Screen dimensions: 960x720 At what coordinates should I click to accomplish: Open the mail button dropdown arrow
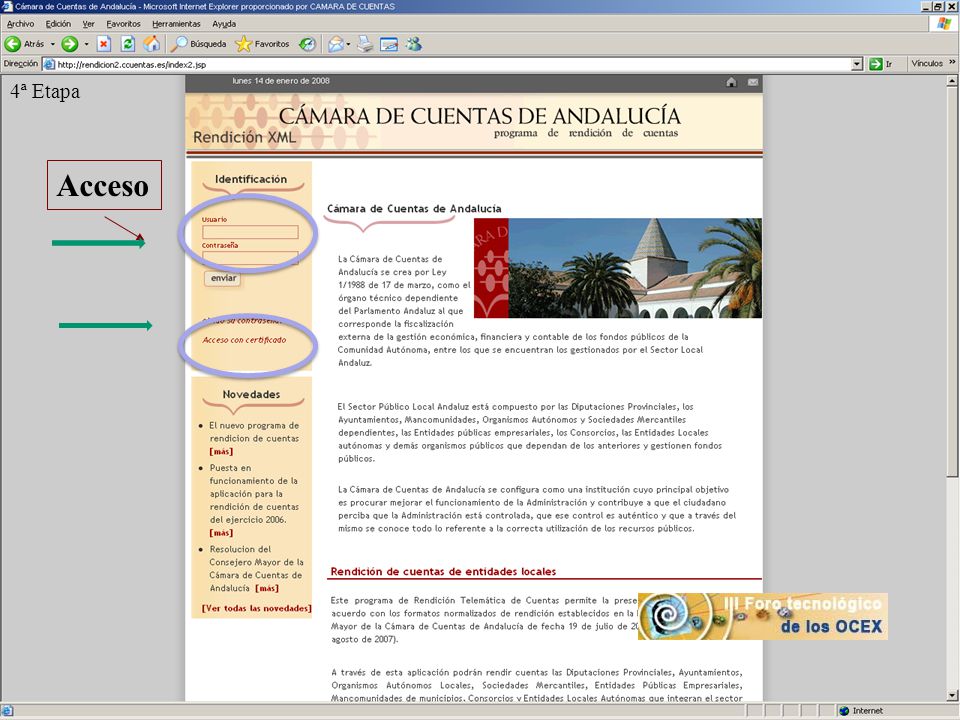(x=348, y=44)
